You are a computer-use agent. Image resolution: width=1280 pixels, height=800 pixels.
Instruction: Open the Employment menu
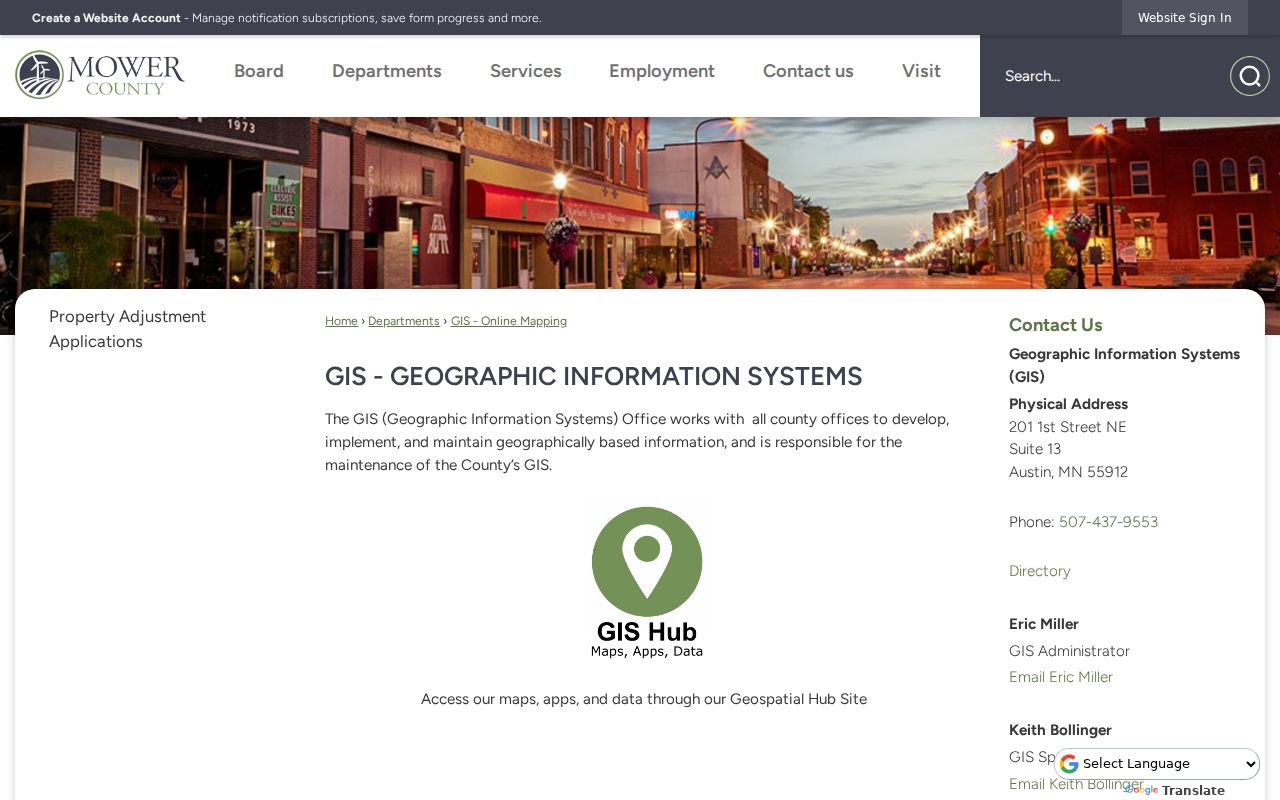[662, 71]
